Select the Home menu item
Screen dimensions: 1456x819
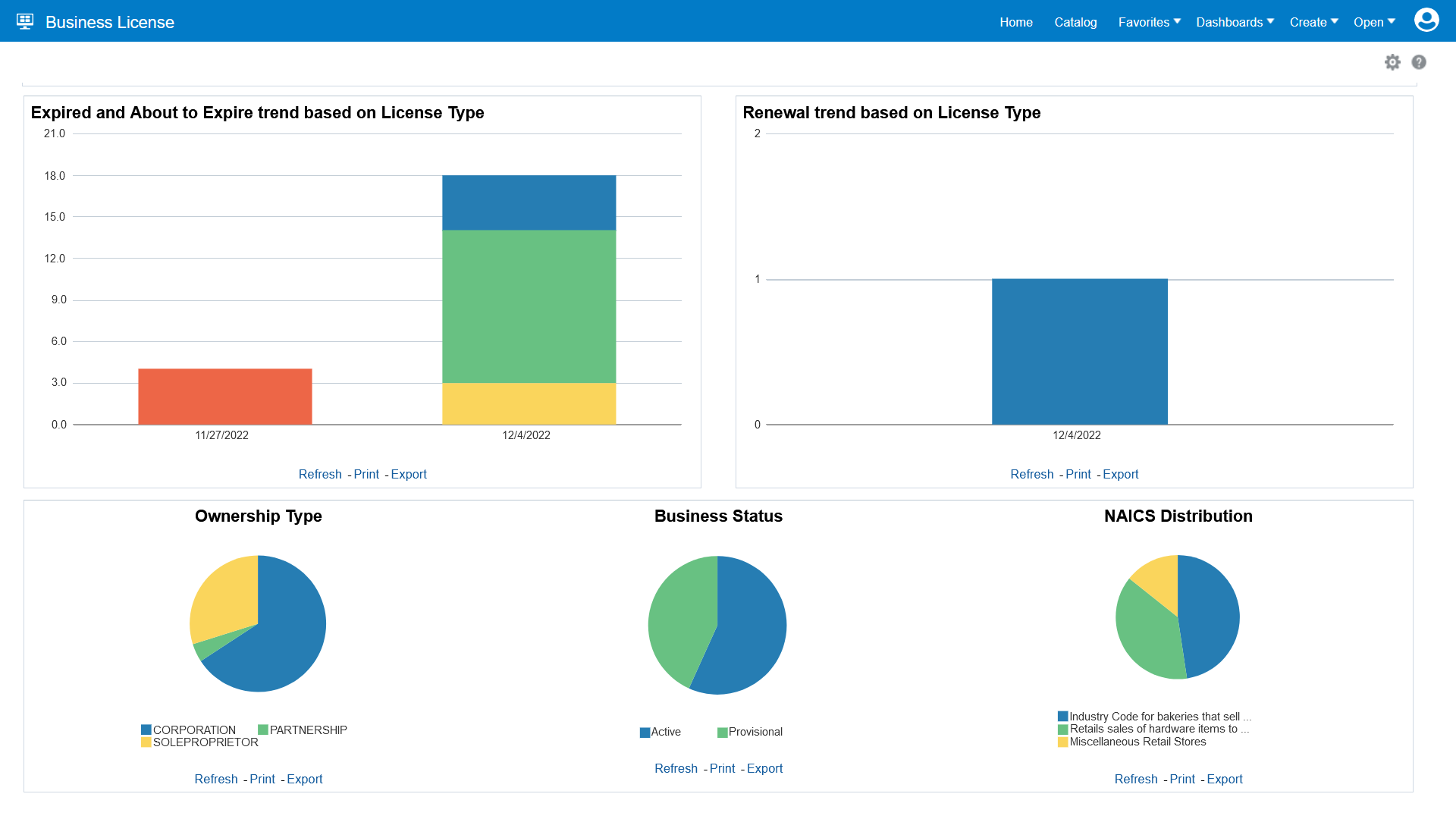(1016, 22)
